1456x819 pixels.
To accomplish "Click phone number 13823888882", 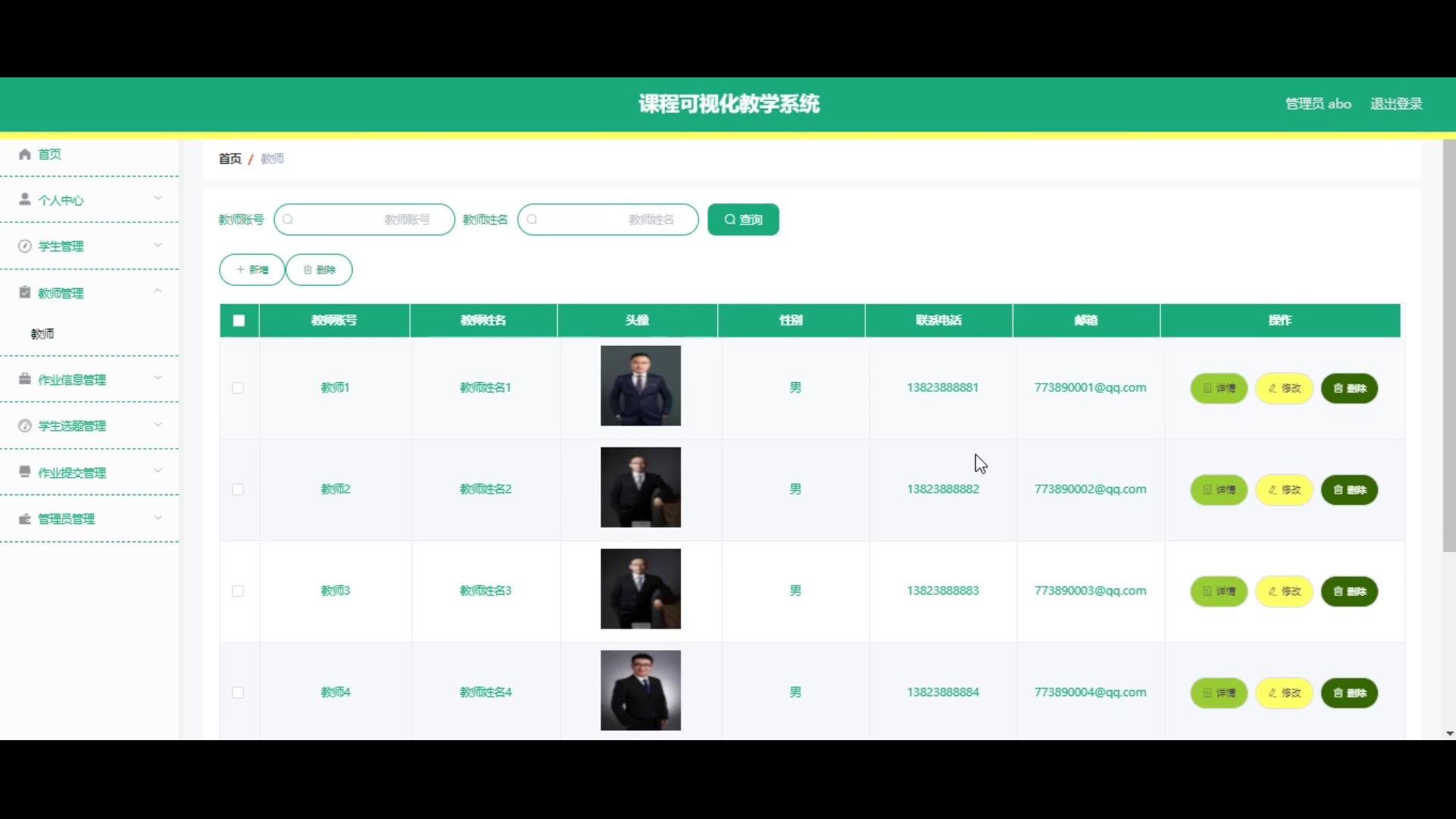I will coord(943,489).
